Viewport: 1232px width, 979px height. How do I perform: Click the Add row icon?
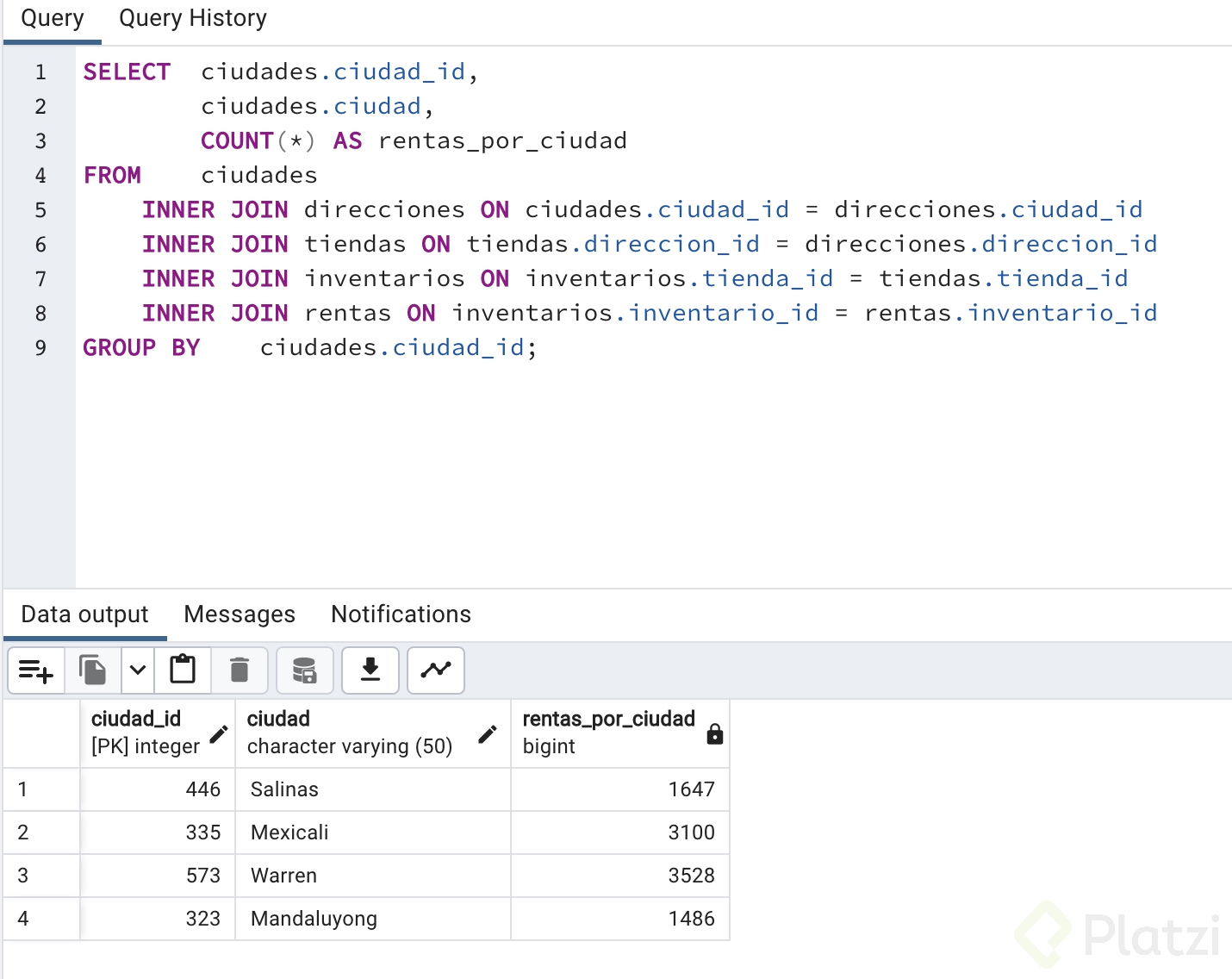(x=36, y=670)
